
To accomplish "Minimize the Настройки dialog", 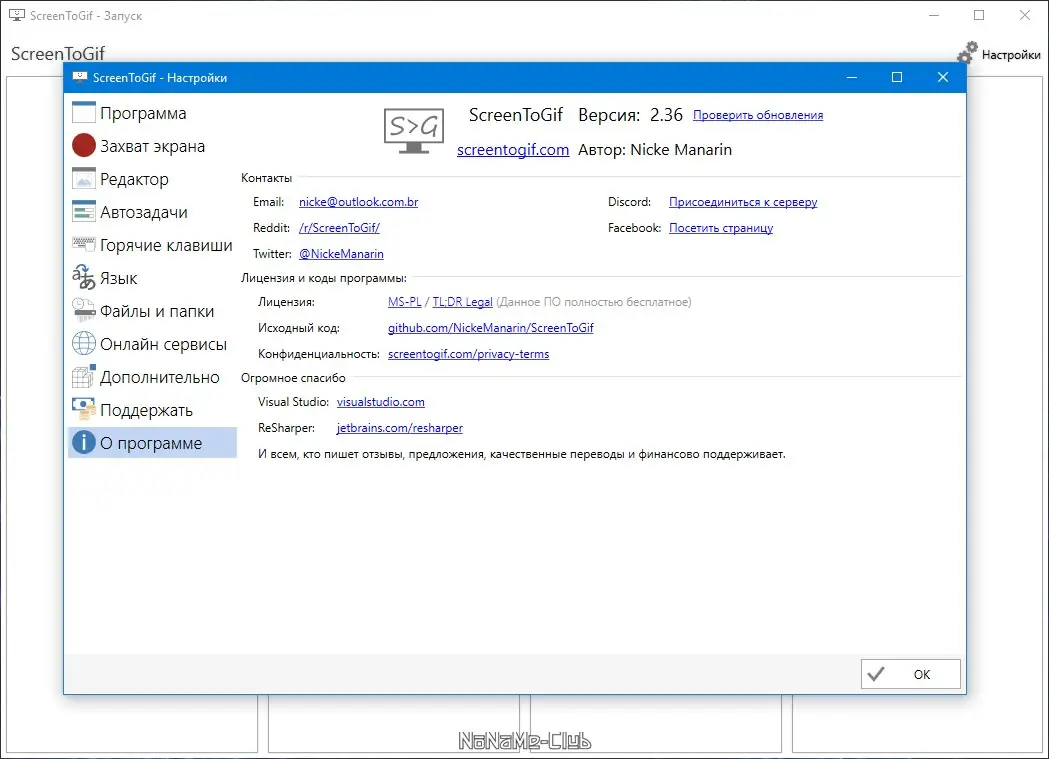I will 852,78.
